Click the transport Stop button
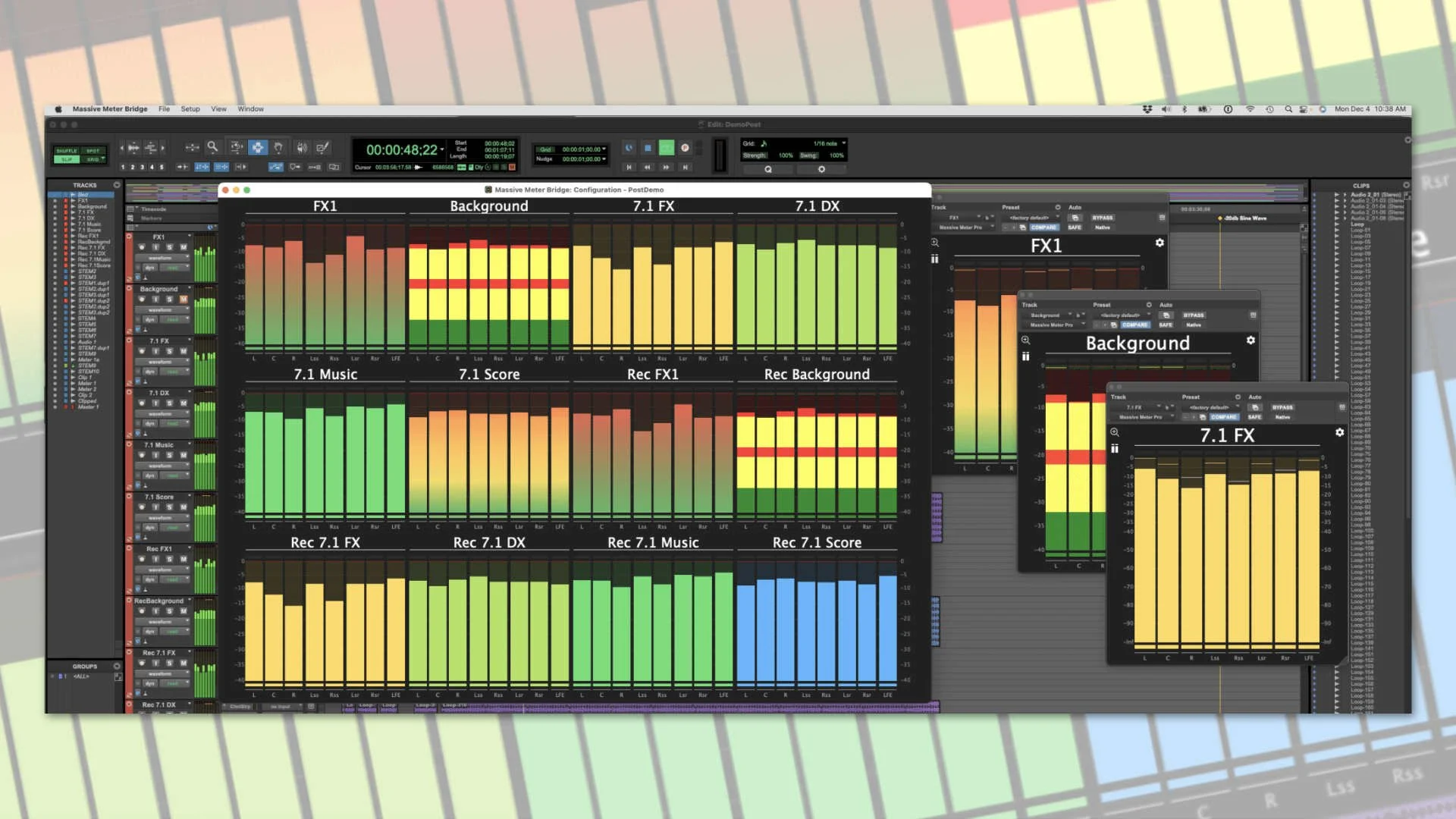This screenshot has height=819, width=1456. pyautogui.click(x=648, y=148)
